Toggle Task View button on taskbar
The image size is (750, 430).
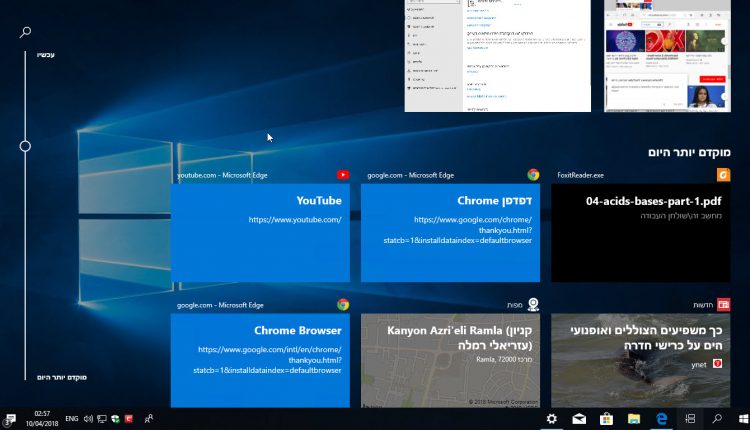pos(690,419)
